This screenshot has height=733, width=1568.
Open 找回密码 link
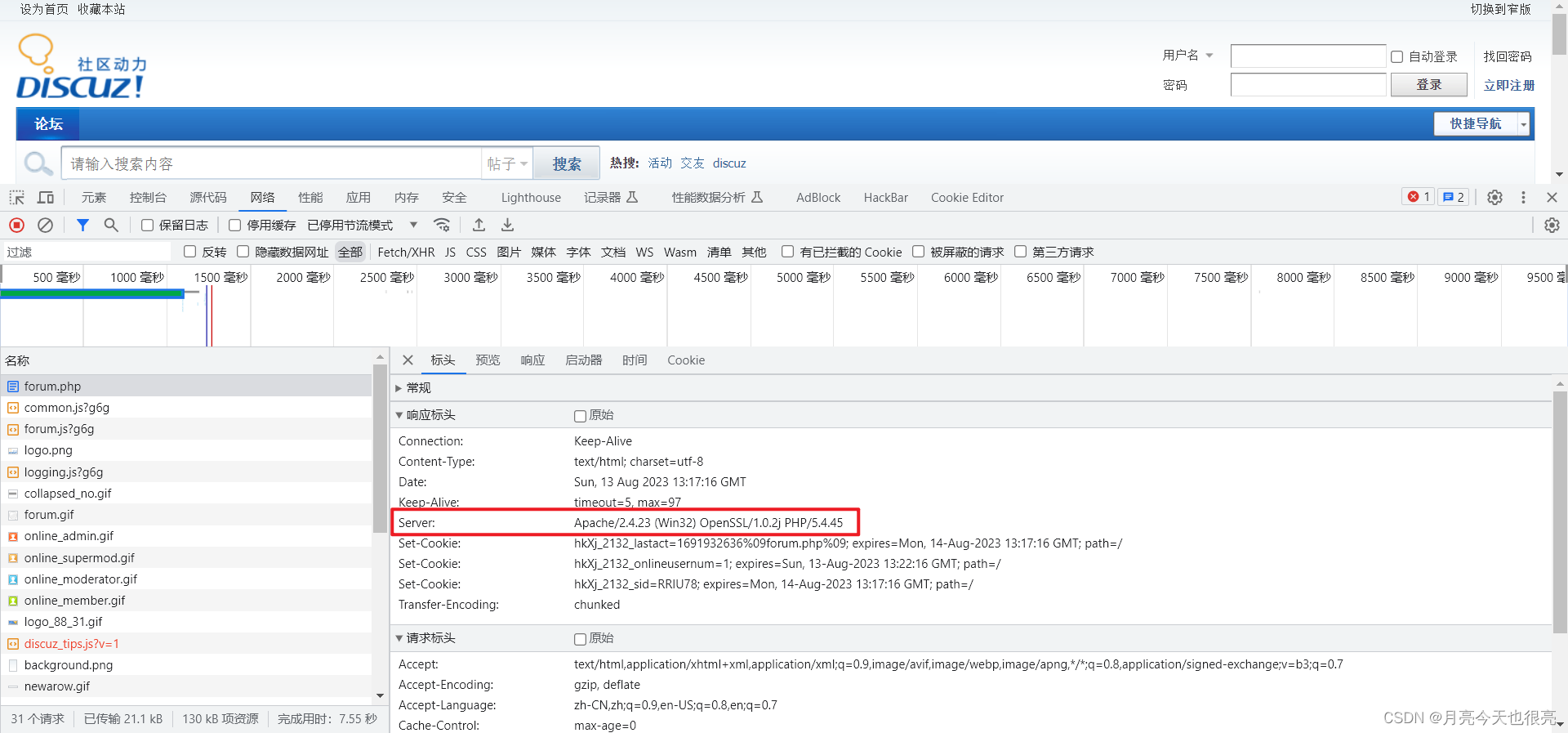pyautogui.click(x=1508, y=56)
